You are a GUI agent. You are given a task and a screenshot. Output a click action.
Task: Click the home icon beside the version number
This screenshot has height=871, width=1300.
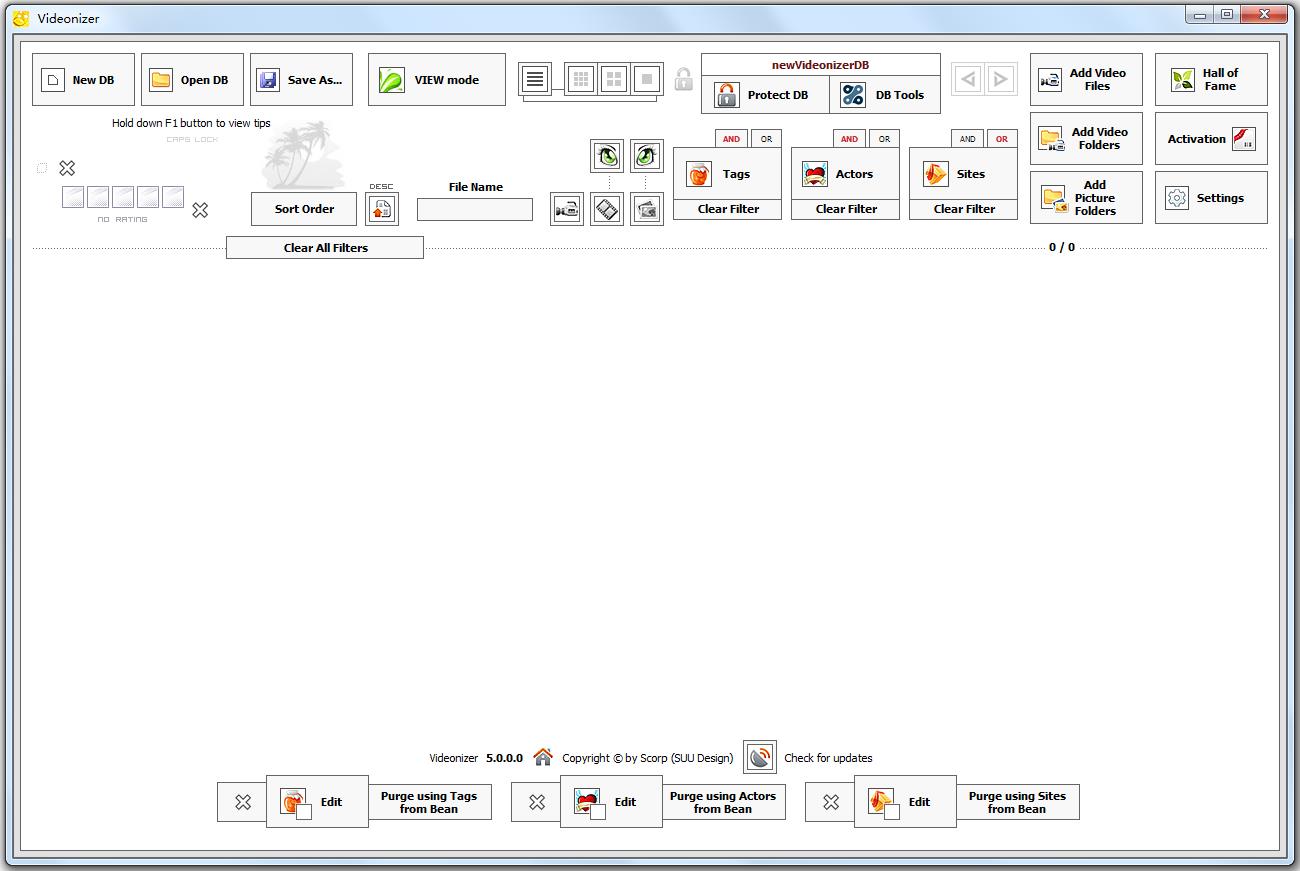[543, 757]
